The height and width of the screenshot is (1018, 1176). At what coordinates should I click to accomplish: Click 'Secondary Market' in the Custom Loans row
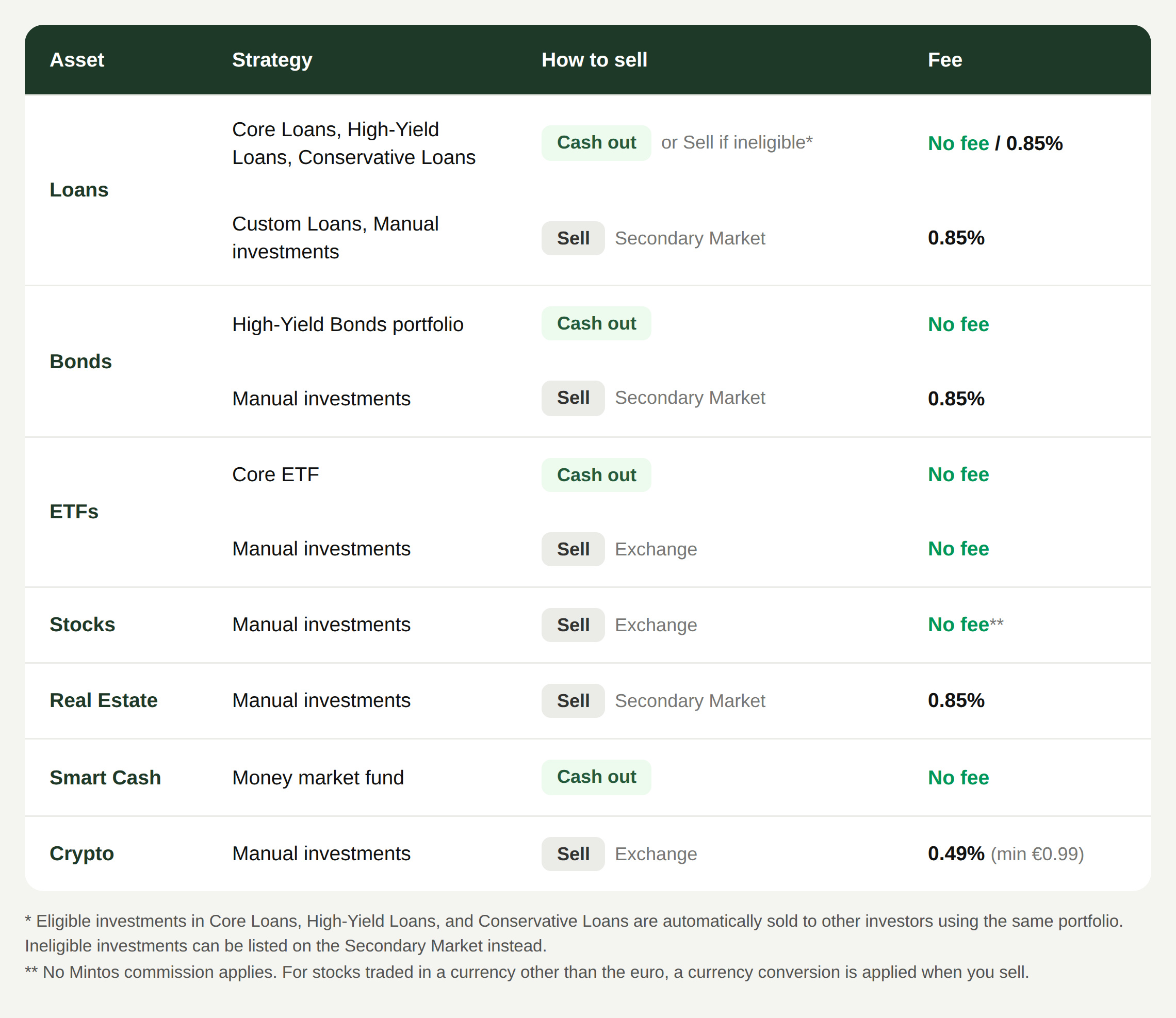pyautogui.click(x=690, y=238)
